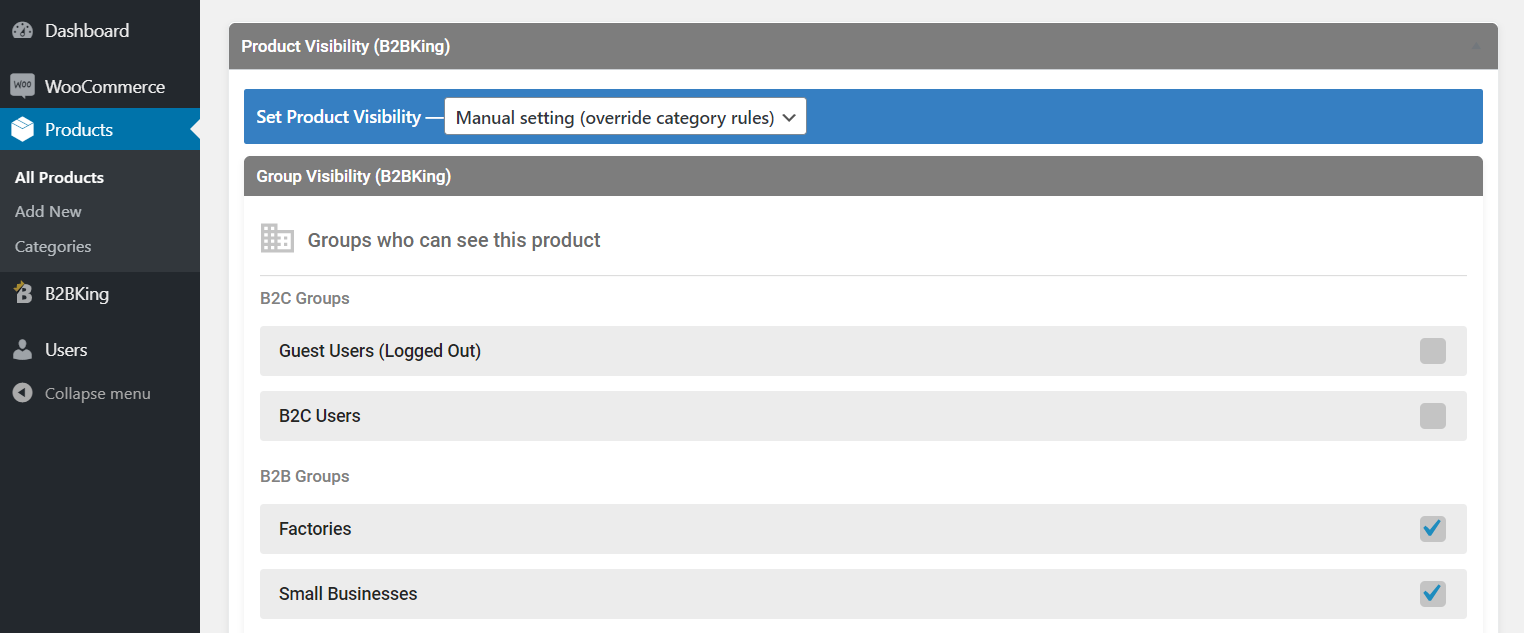Open the Categories submenu link

pyautogui.click(x=53, y=246)
